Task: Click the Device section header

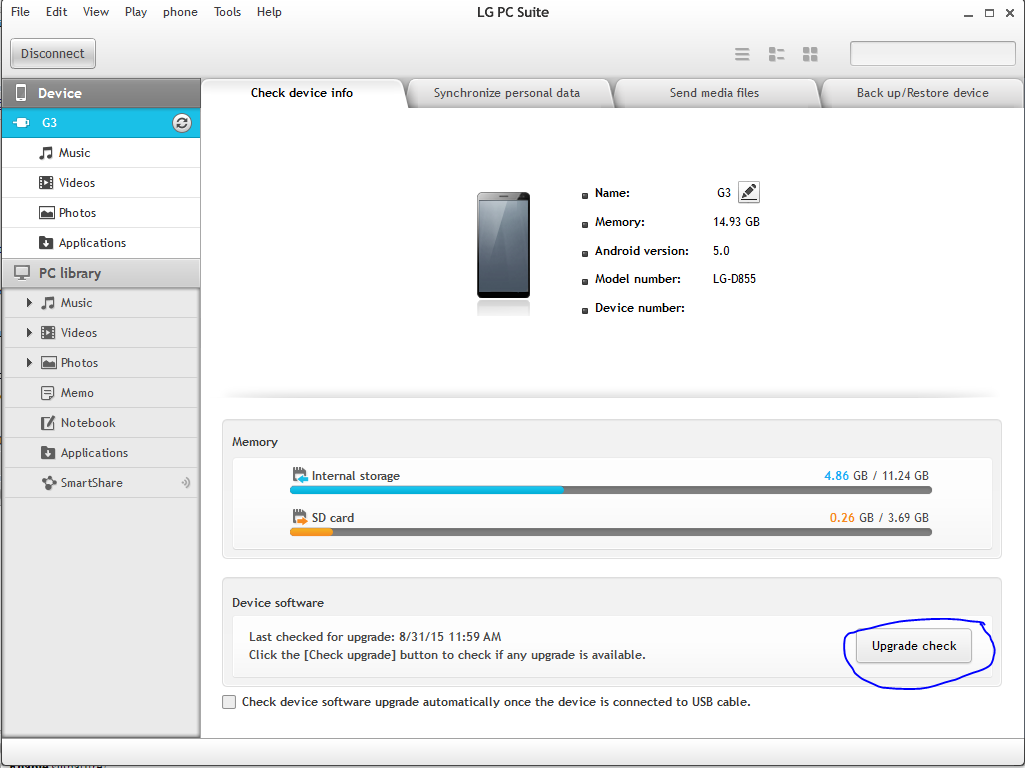Action: [101, 93]
